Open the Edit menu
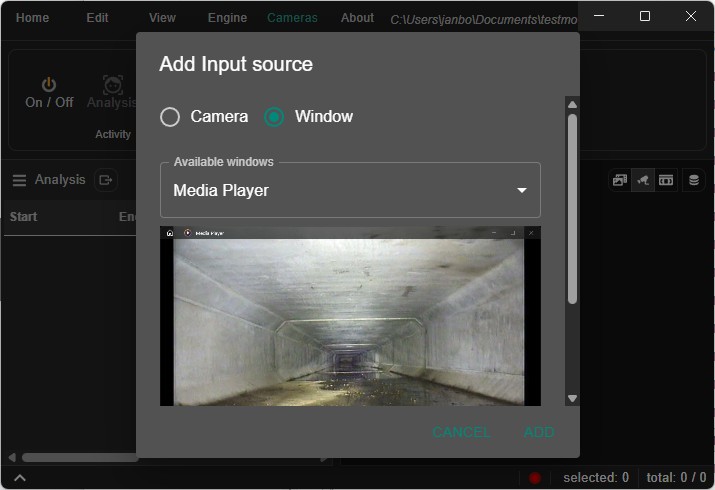The width and height of the screenshot is (715, 490). (97, 18)
